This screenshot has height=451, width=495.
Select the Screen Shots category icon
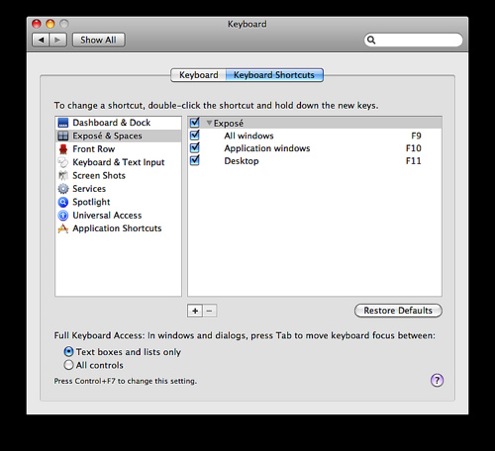[x=63, y=176]
